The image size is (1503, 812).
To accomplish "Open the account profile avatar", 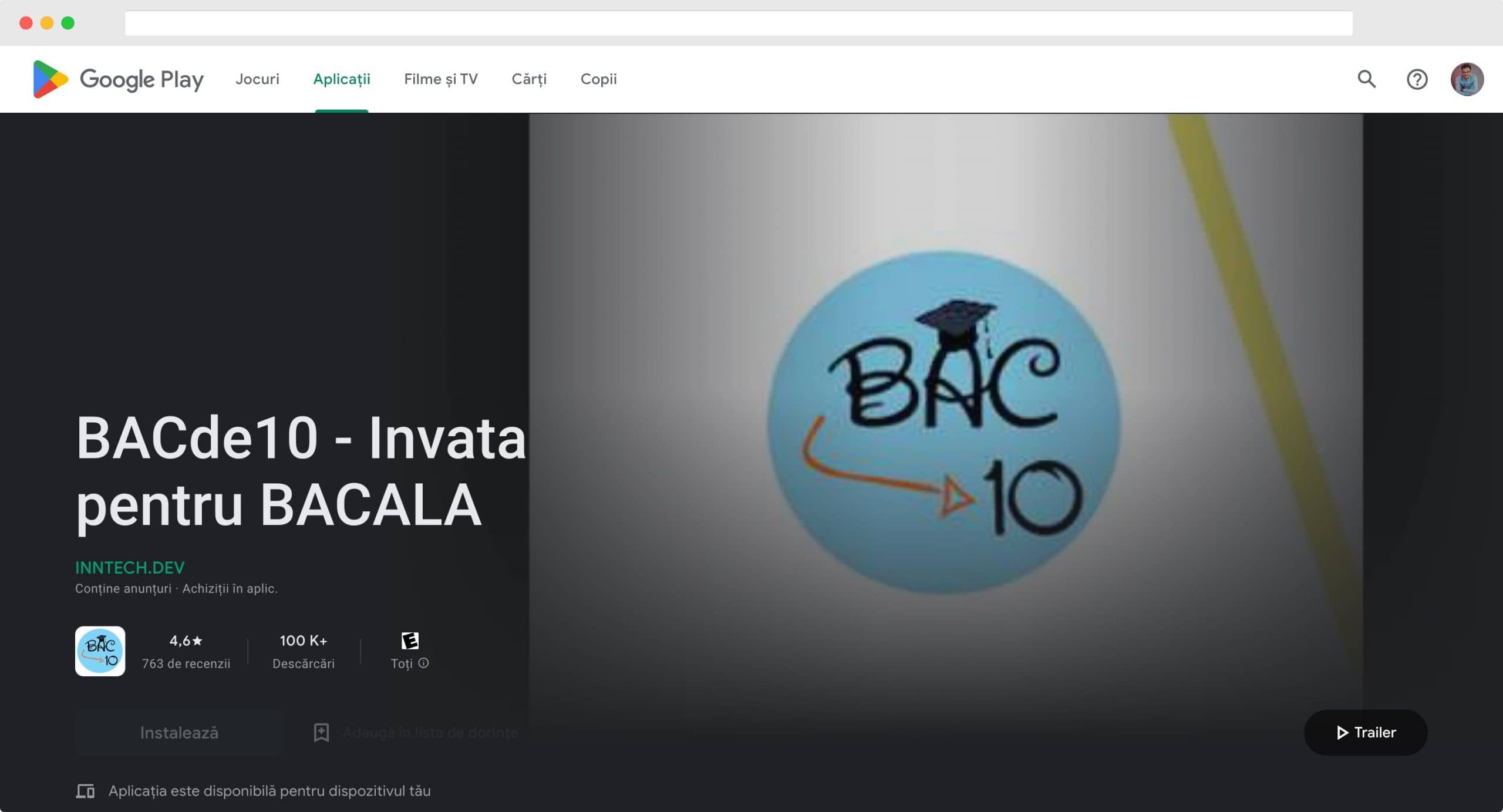I will click(x=1467, y=79).
